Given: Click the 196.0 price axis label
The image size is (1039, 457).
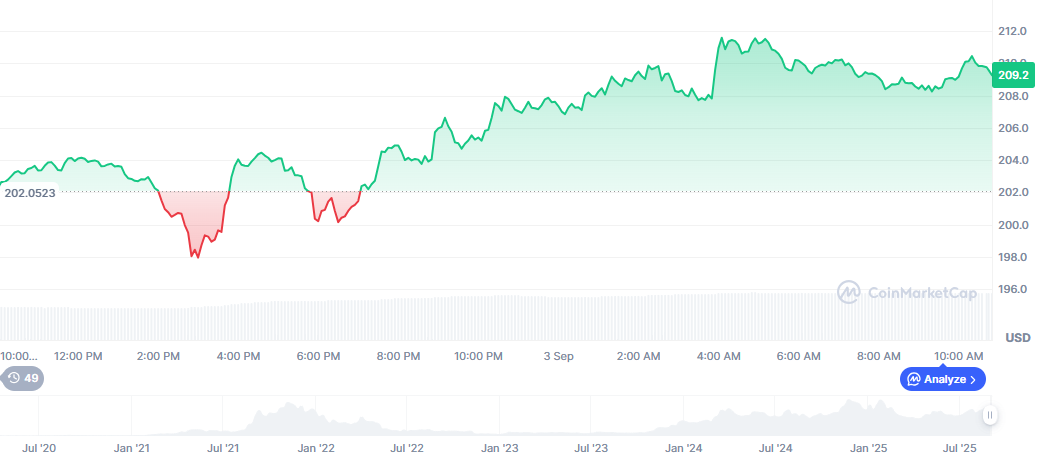Looking at the screenshot, I should point(1013,289).
